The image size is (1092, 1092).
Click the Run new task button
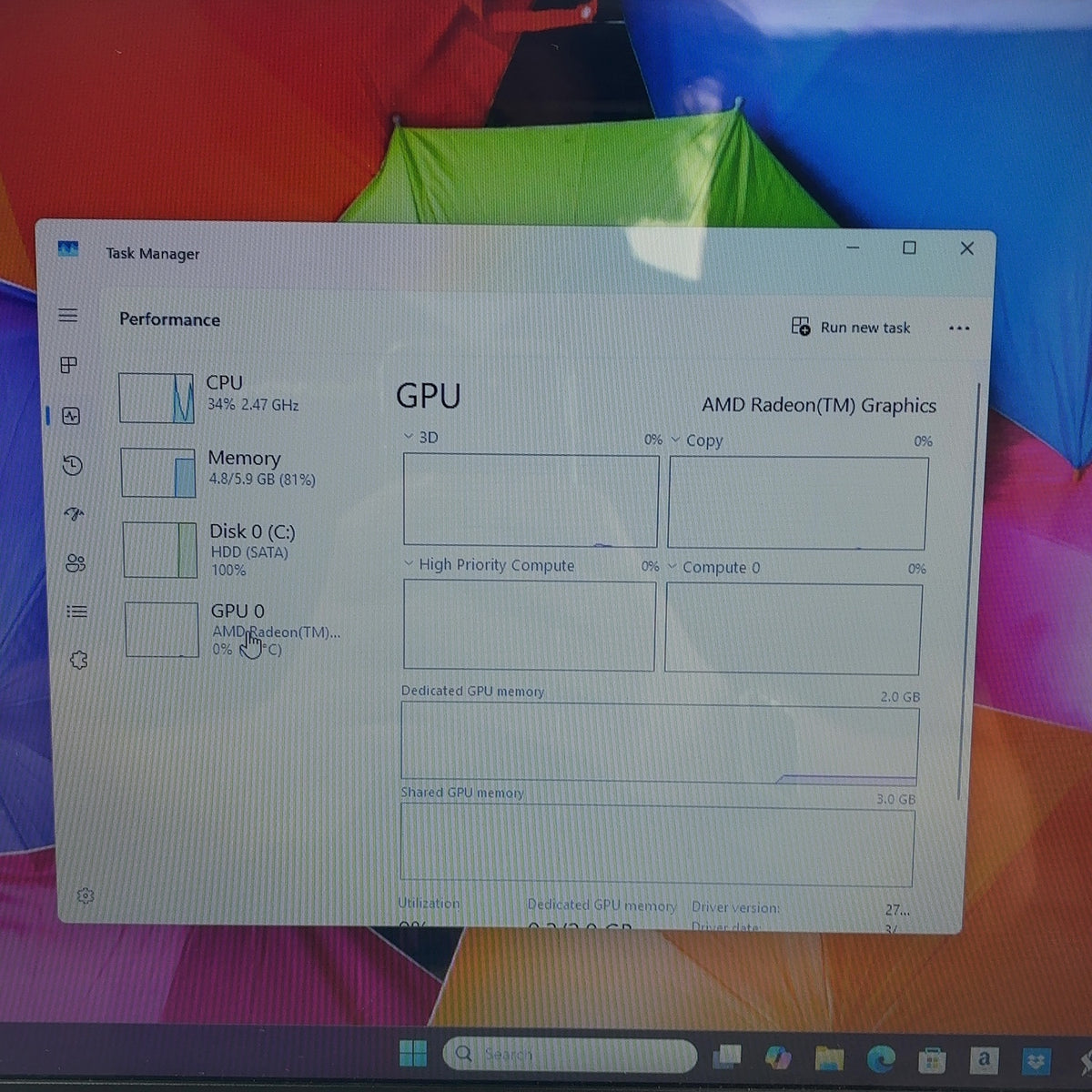click(x=851, y=327)
